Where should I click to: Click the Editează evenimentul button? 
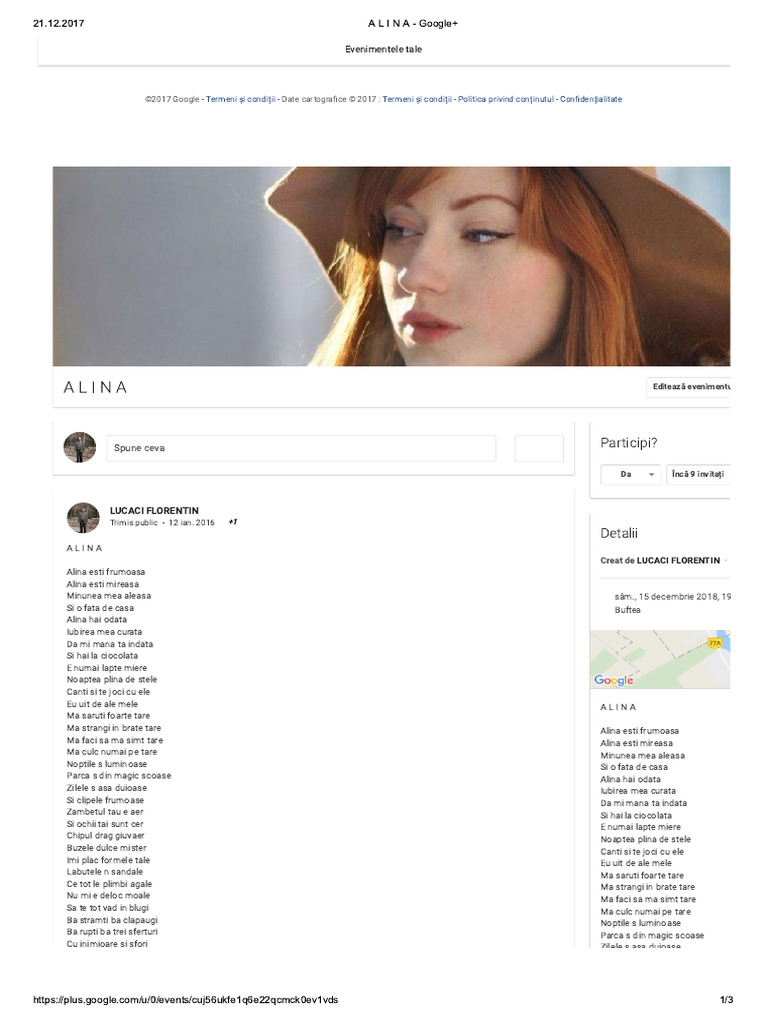pos(688,387)
